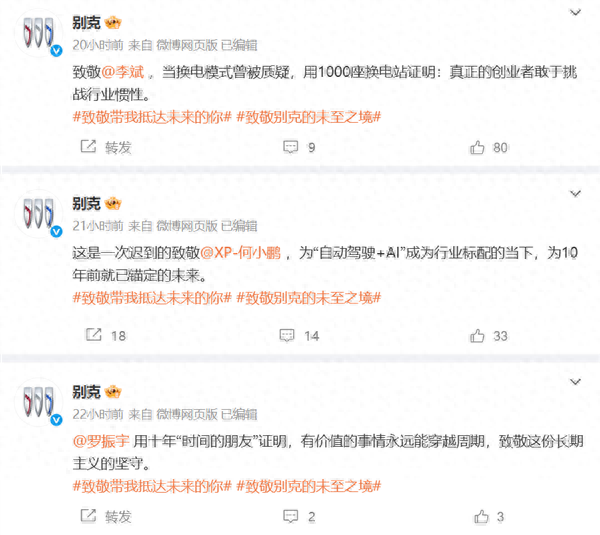Open the @罗振宇 mention link

click(101, 441)
